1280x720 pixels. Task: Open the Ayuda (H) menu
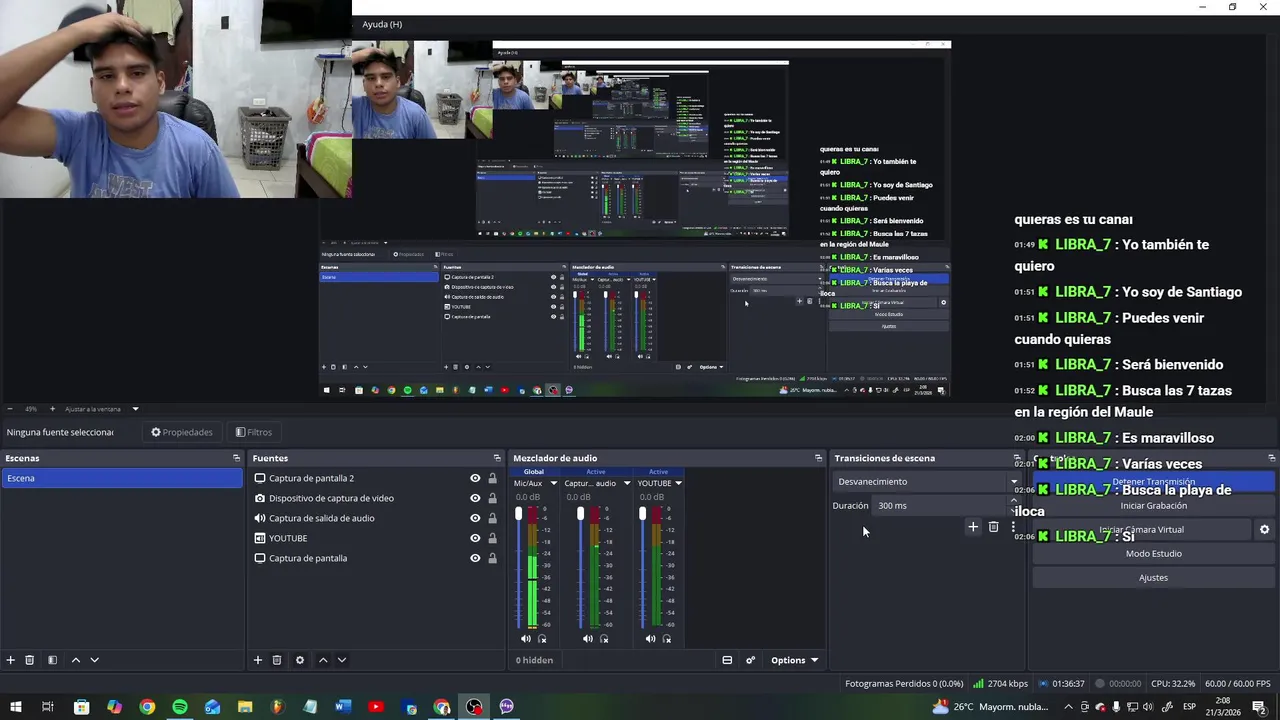click(382, 24)
